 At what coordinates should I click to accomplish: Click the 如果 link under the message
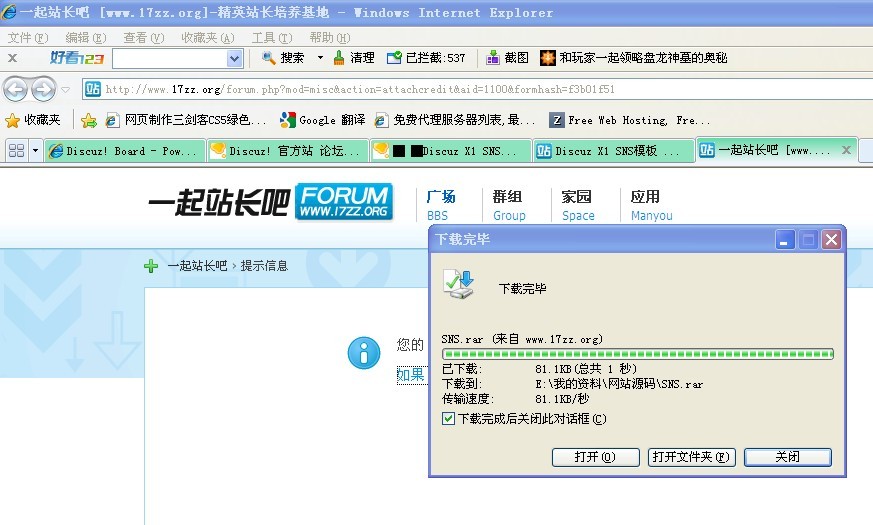(x=411, y=375)
